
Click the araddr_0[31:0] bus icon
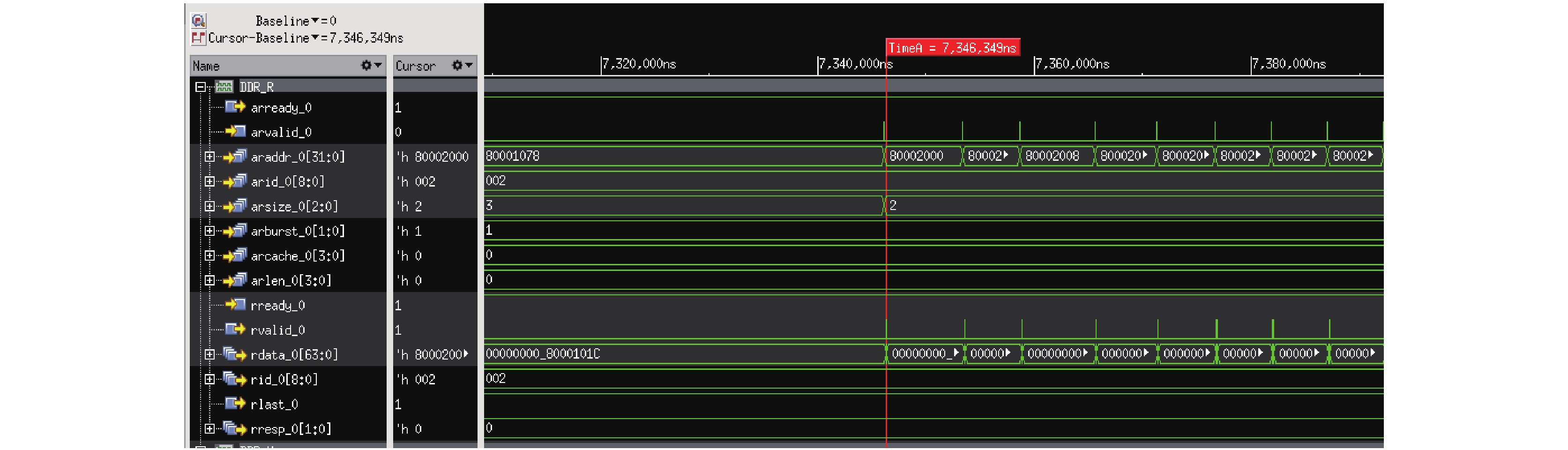[x=235, y=157]
